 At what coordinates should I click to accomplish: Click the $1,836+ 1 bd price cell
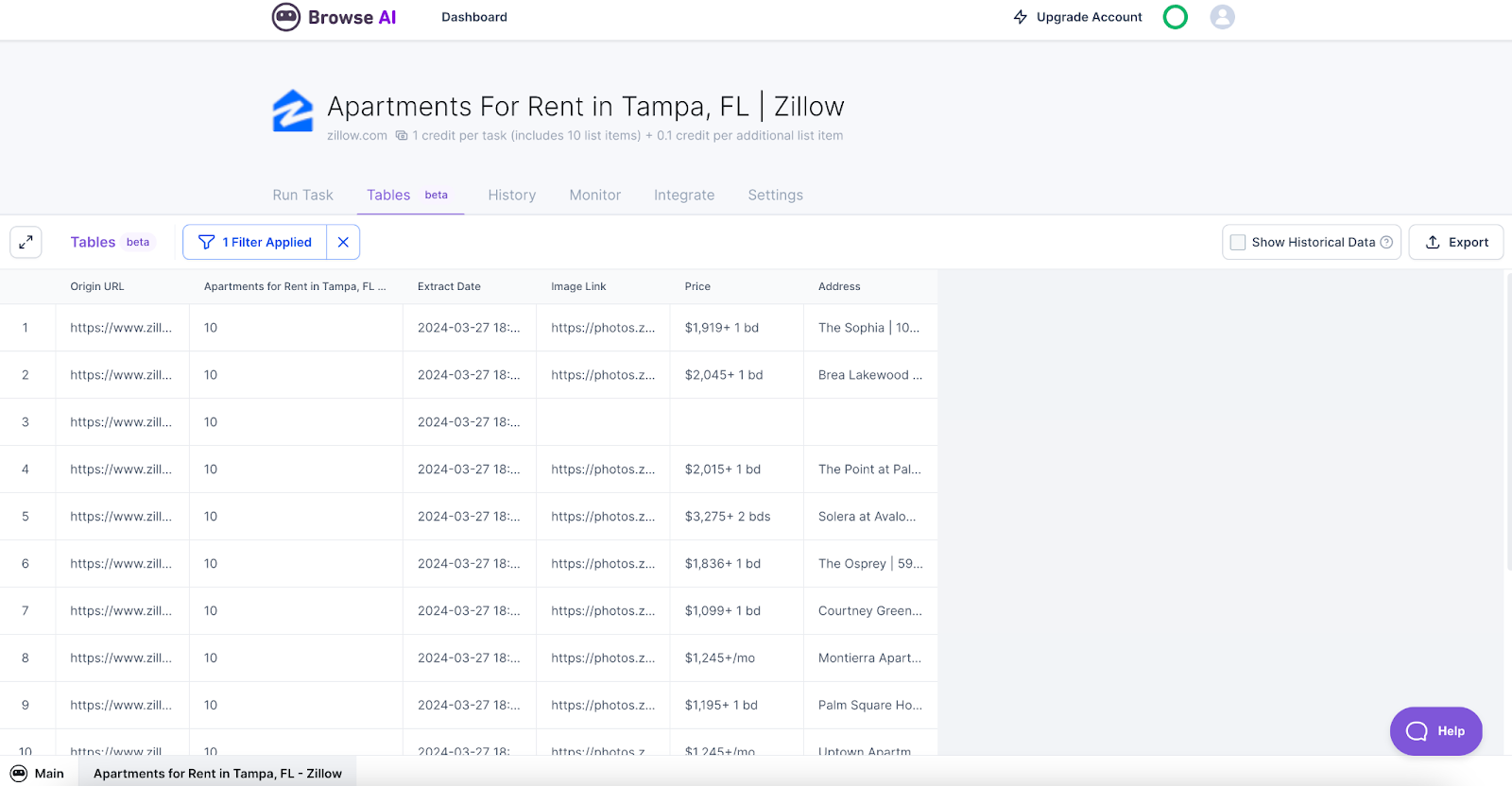click(737, 564)
